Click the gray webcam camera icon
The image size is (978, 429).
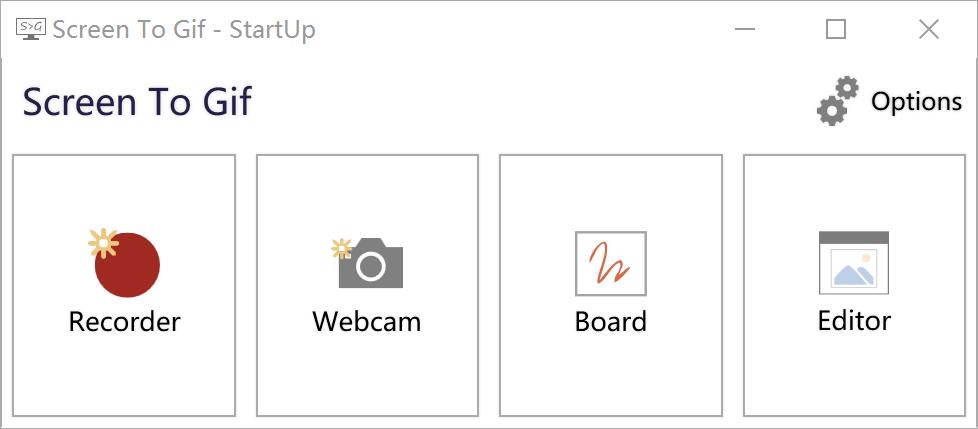pyautogui.click(x=371, y=265)
